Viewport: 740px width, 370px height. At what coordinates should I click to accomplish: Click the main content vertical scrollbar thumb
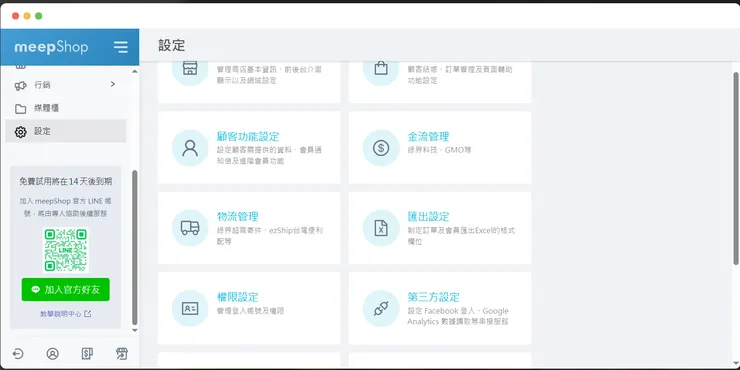tap(736, 168)
